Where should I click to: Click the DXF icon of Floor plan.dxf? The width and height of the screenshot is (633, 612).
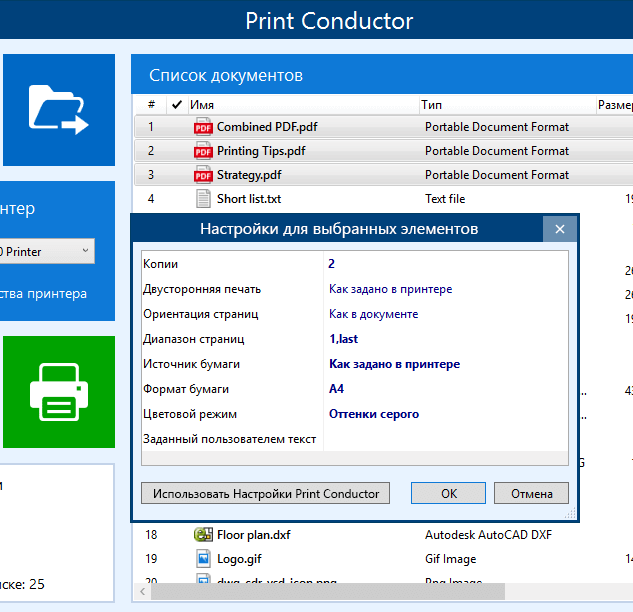pos(203,534)
